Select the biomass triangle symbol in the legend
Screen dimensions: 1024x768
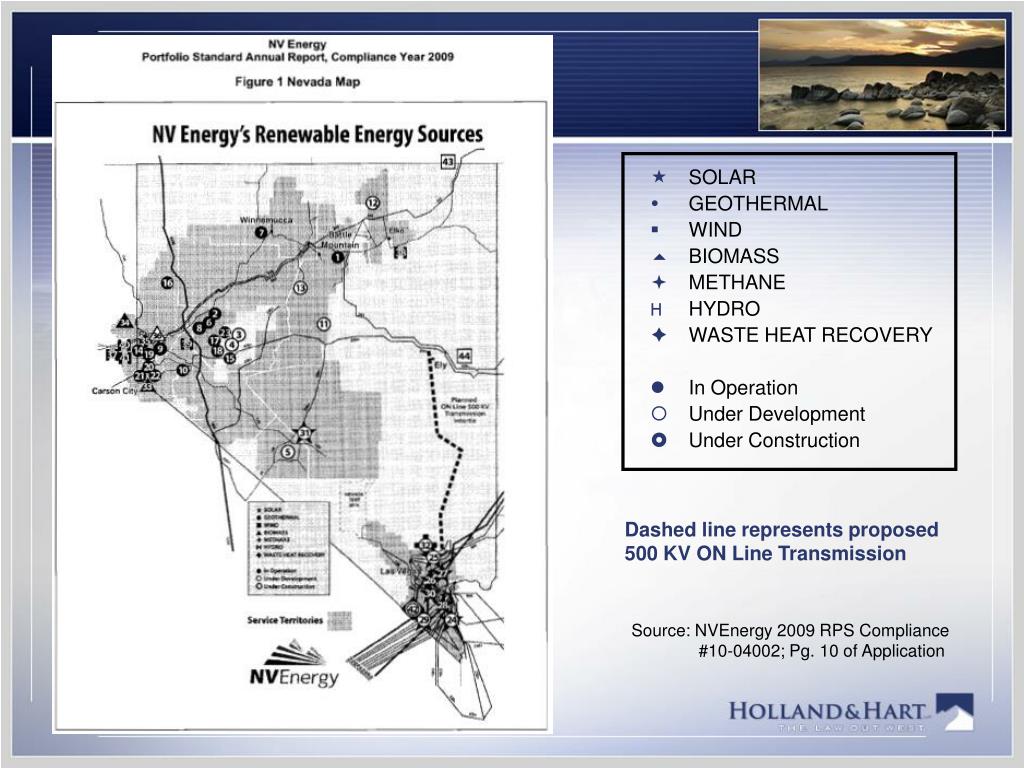pyautogui.click(x=659, y=257)
